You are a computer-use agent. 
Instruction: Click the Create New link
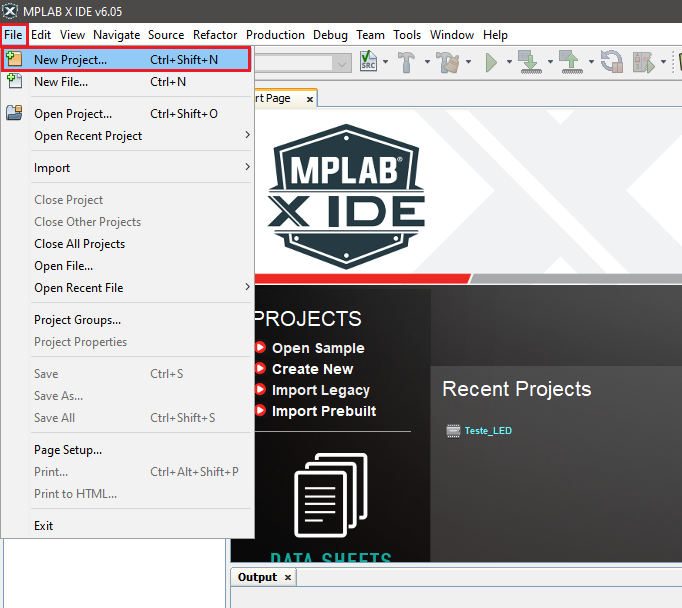(x=312, y=369)
